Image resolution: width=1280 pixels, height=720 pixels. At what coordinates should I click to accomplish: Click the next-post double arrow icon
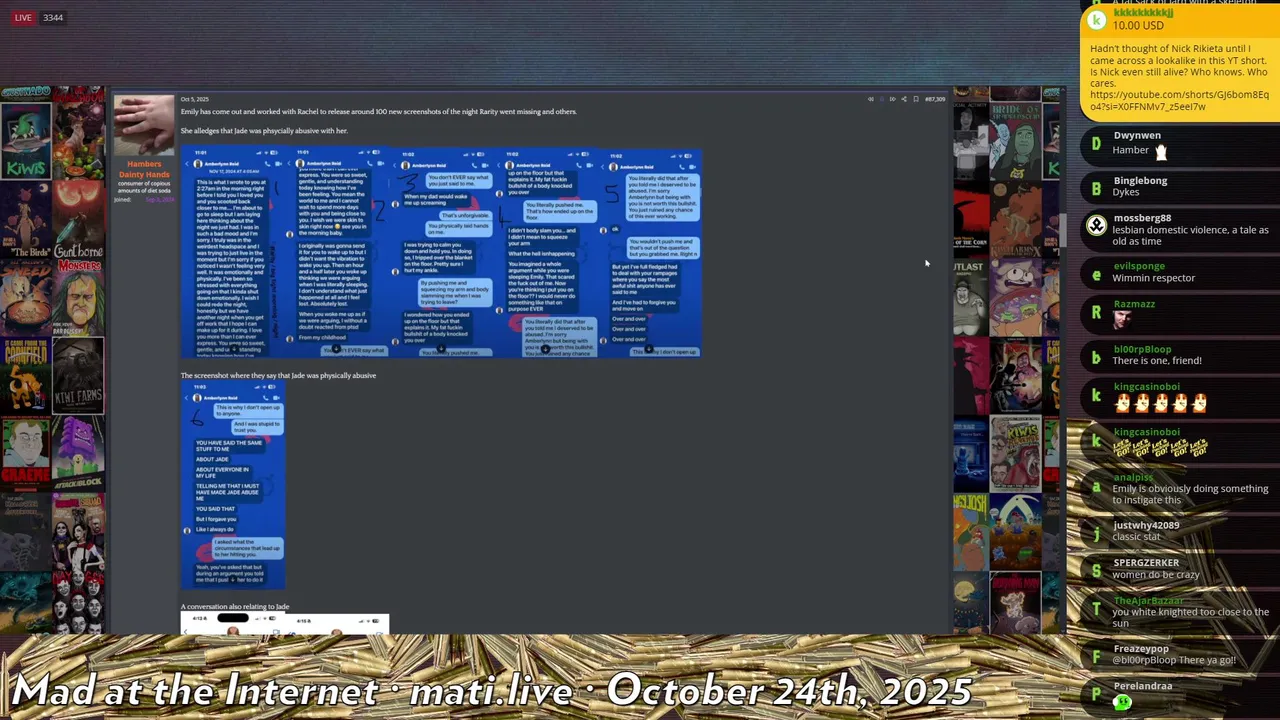pos(892,99)
